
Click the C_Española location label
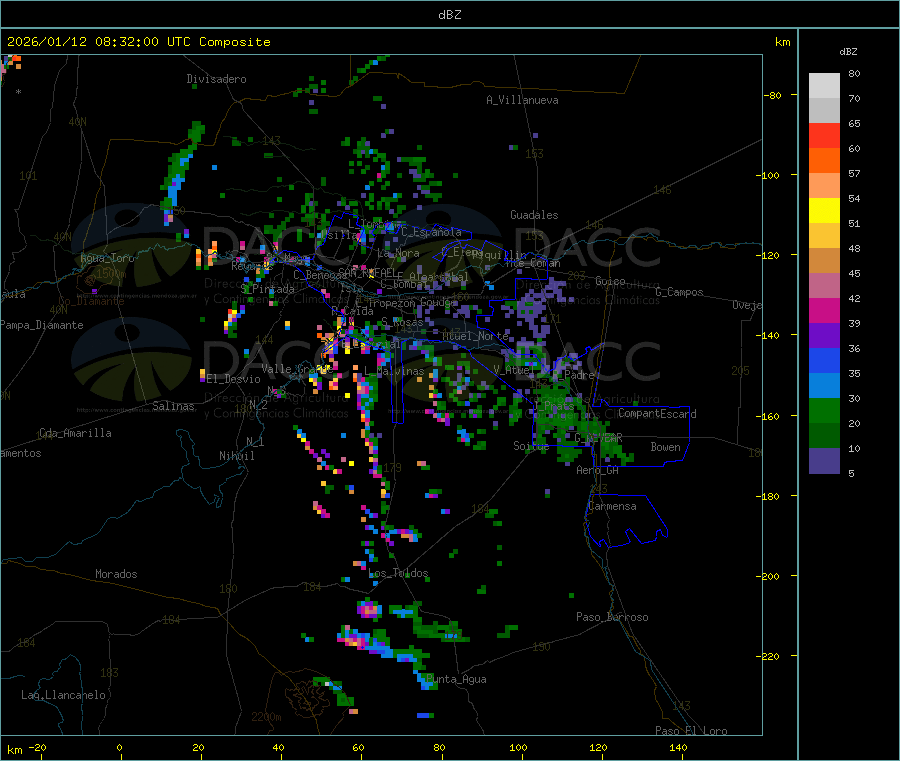click(x=432, y=232)
